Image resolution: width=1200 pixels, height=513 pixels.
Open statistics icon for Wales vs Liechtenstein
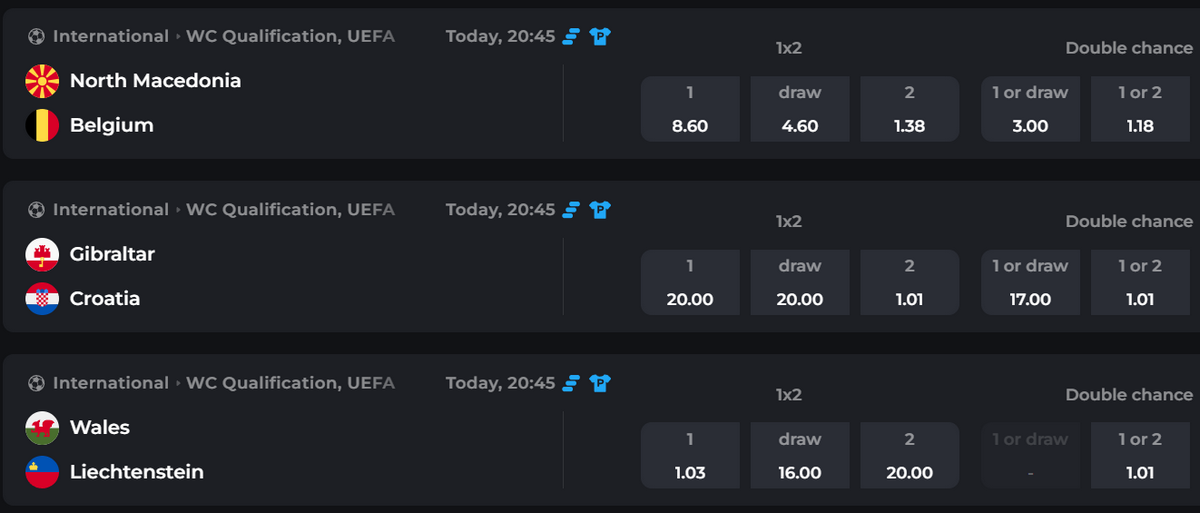pyautogui.click(x=571, y=384)
